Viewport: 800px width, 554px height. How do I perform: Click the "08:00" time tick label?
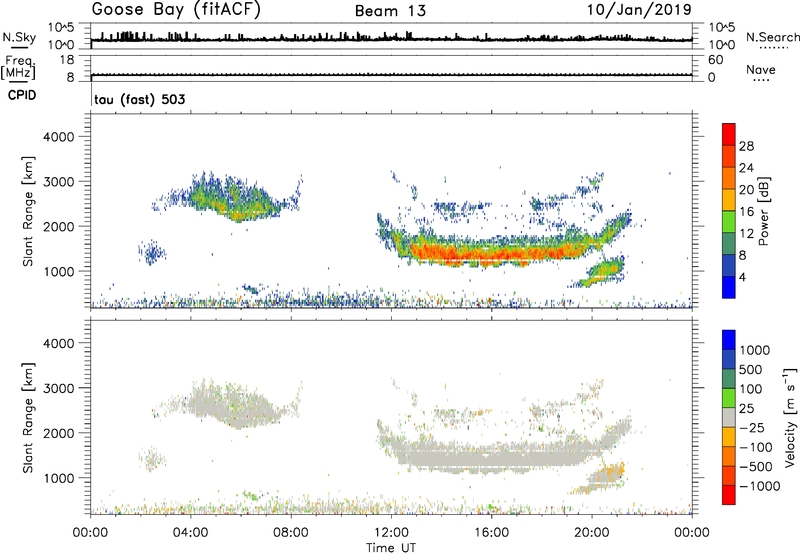[291, 533]
